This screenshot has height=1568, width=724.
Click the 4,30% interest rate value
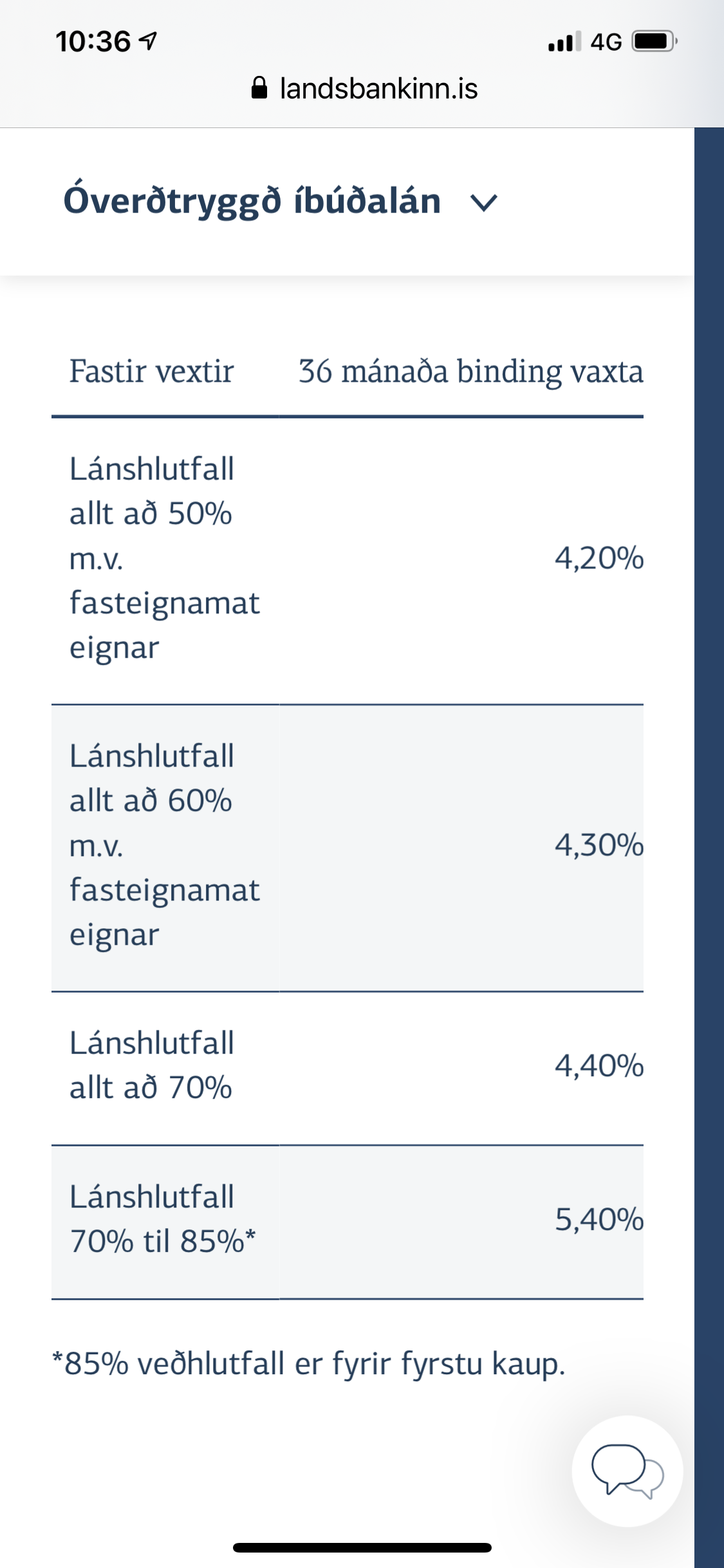click(x=599, y=845)
